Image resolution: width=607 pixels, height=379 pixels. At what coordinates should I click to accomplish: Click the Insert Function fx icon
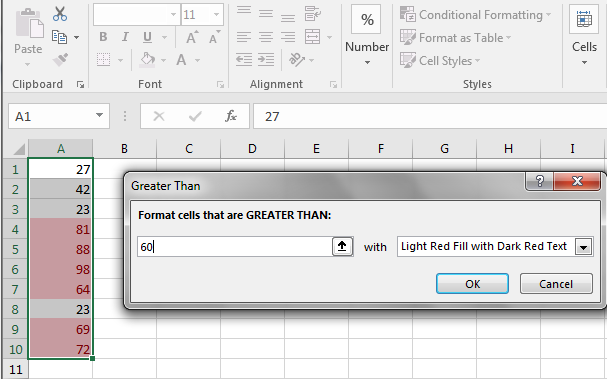point(231,116)
